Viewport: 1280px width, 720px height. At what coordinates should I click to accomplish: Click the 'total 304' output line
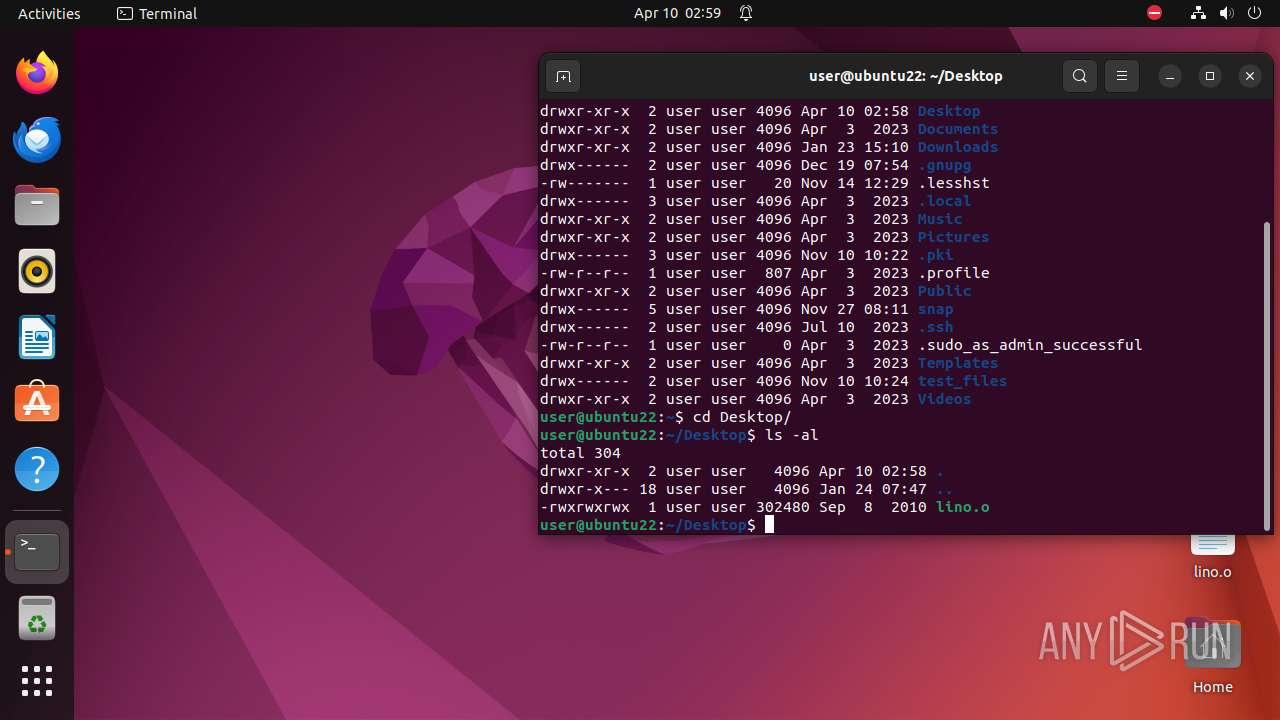pos(580,453)
